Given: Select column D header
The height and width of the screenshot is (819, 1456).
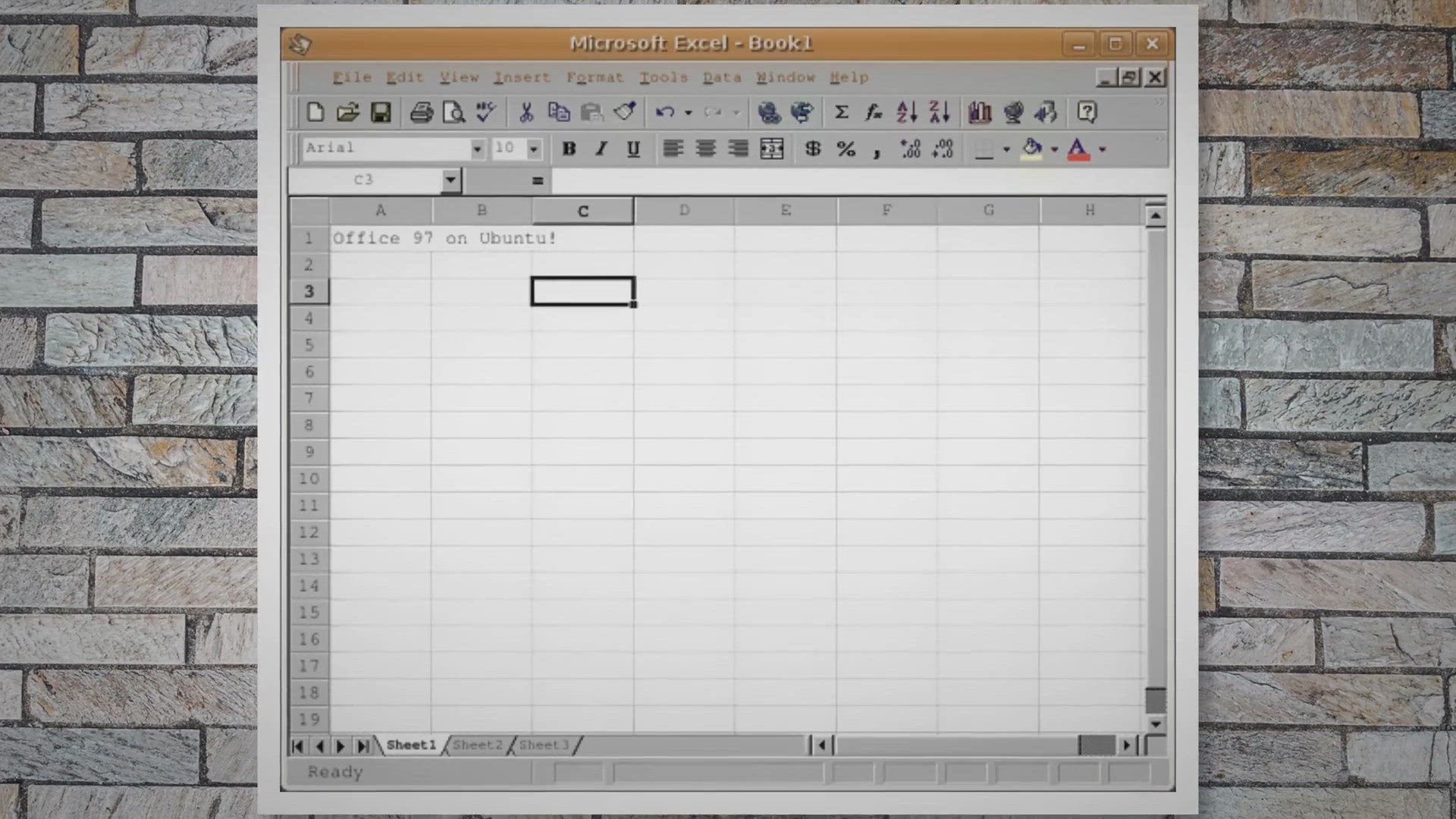Looking at the screenshot, I should tap(684, 210).
